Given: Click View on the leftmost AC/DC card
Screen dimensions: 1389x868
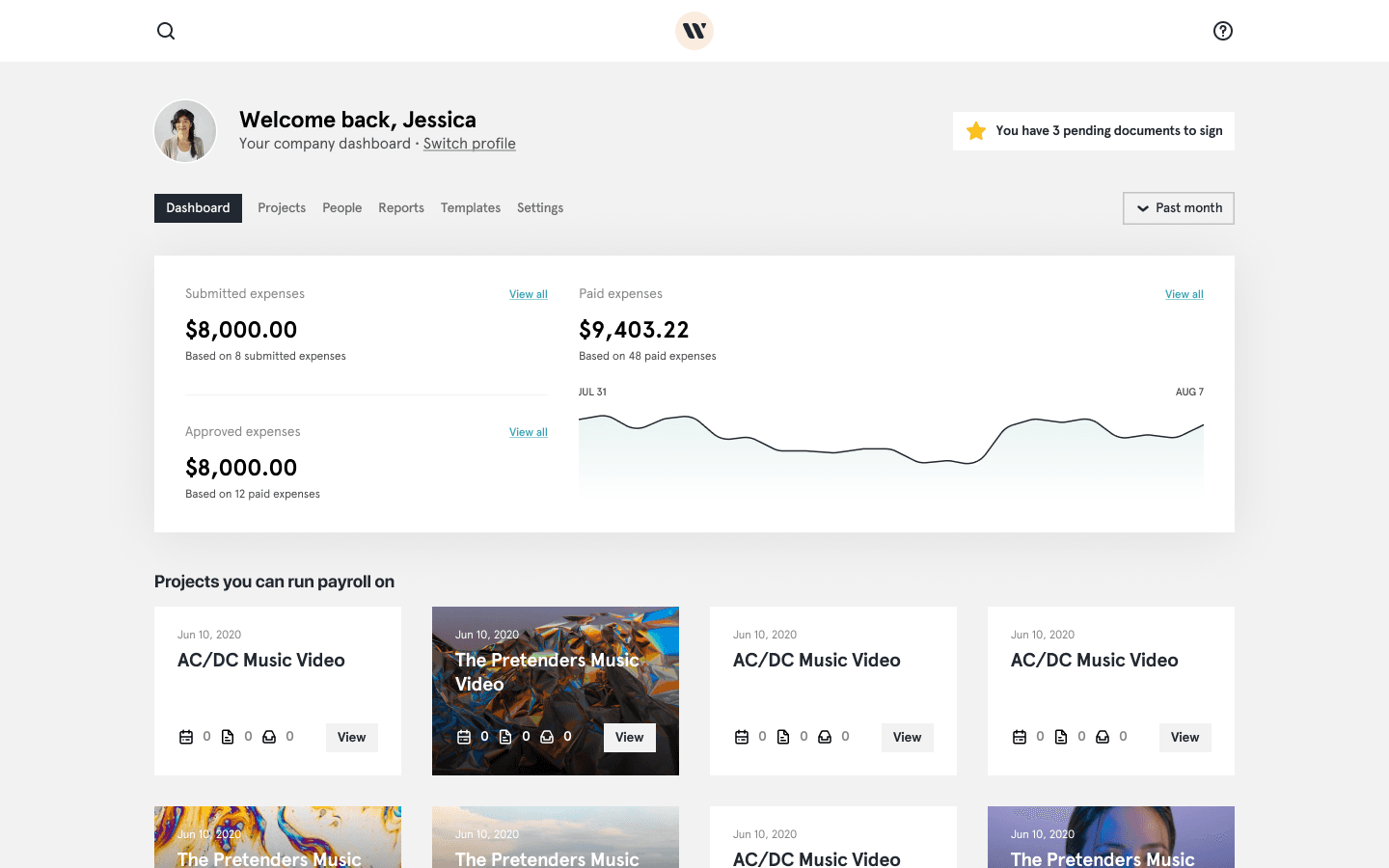Looking at the screenshot, I should (352, 738).
